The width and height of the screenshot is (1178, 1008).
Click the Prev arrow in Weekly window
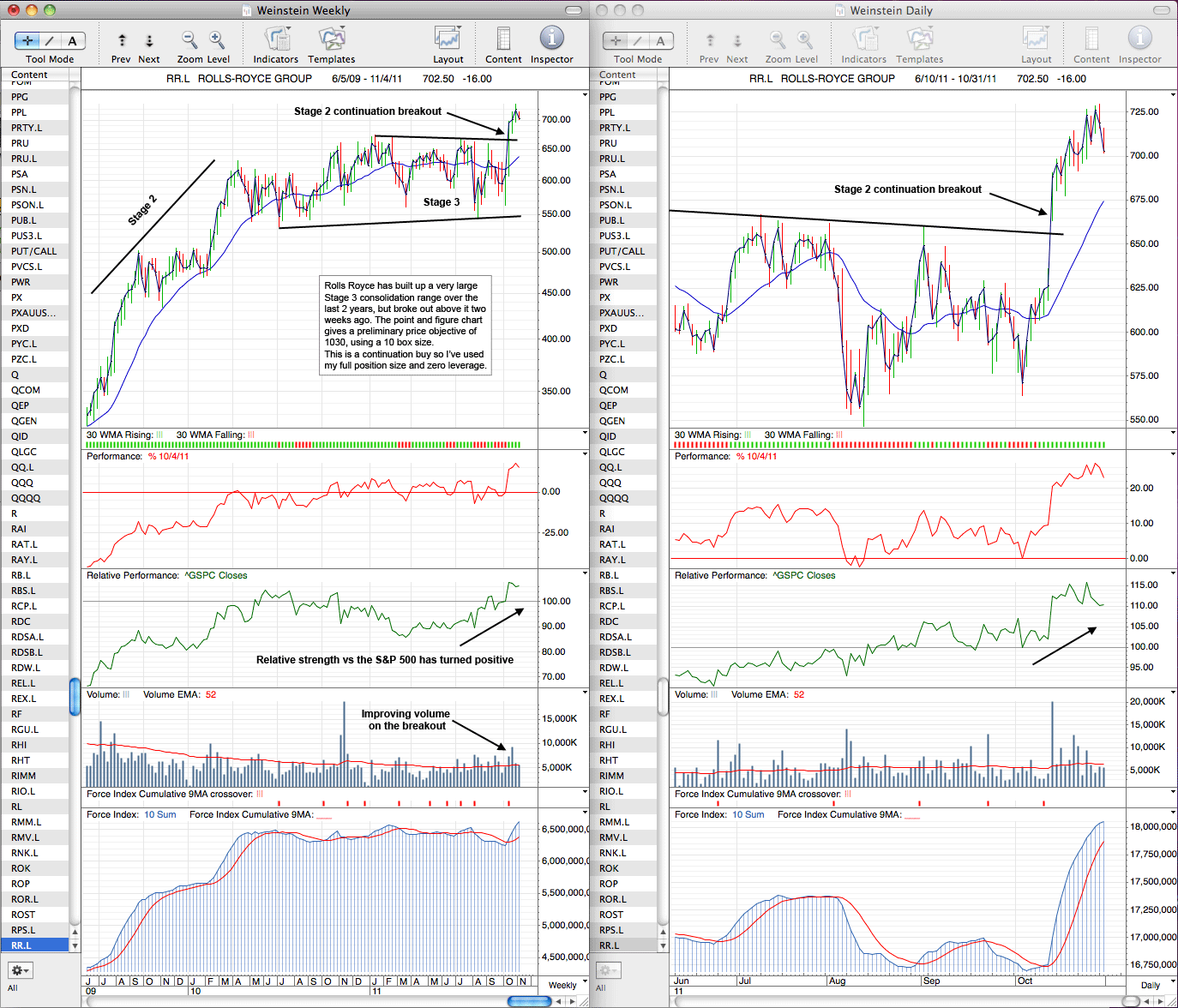(122, 40)
